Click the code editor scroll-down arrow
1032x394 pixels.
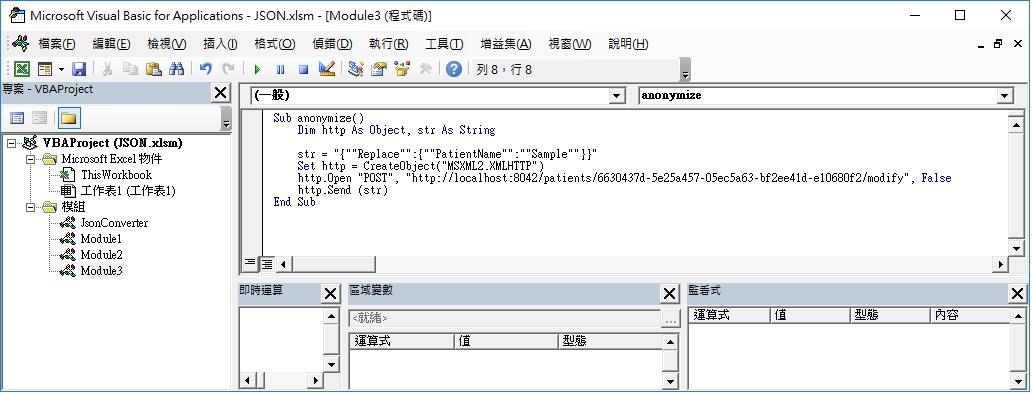tap(1018, 248)
